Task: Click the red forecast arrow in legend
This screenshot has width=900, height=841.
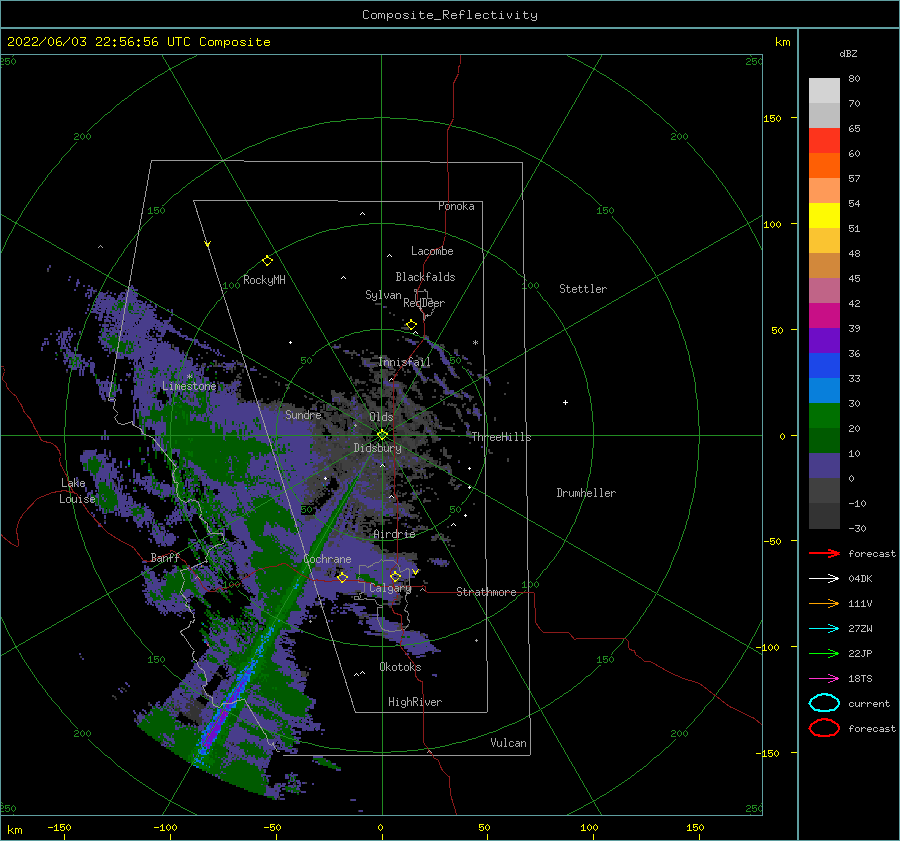Action: click(x=824, y=553)
